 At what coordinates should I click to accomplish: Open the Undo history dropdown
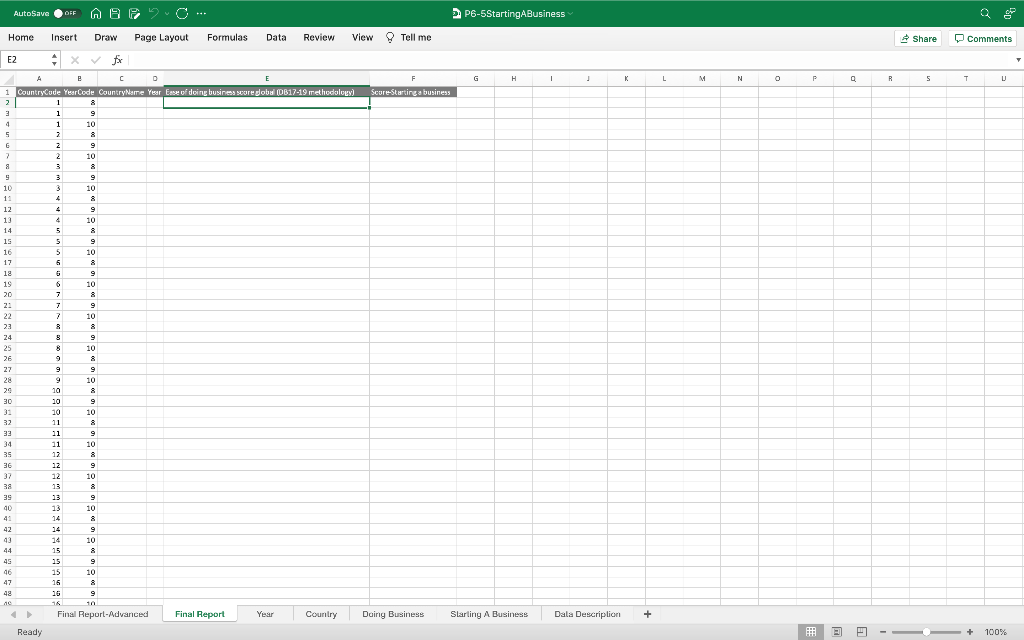coord(166,13)
